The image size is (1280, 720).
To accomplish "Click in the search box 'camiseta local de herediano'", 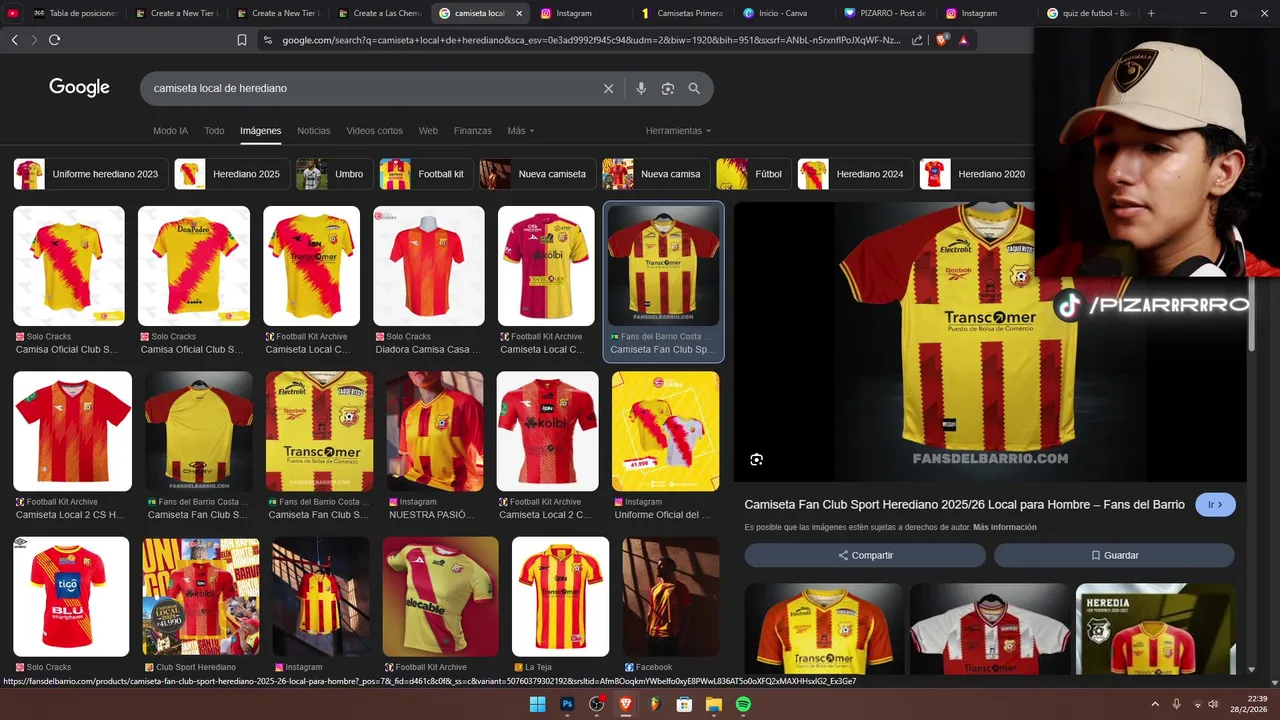I will coord(370,88).
